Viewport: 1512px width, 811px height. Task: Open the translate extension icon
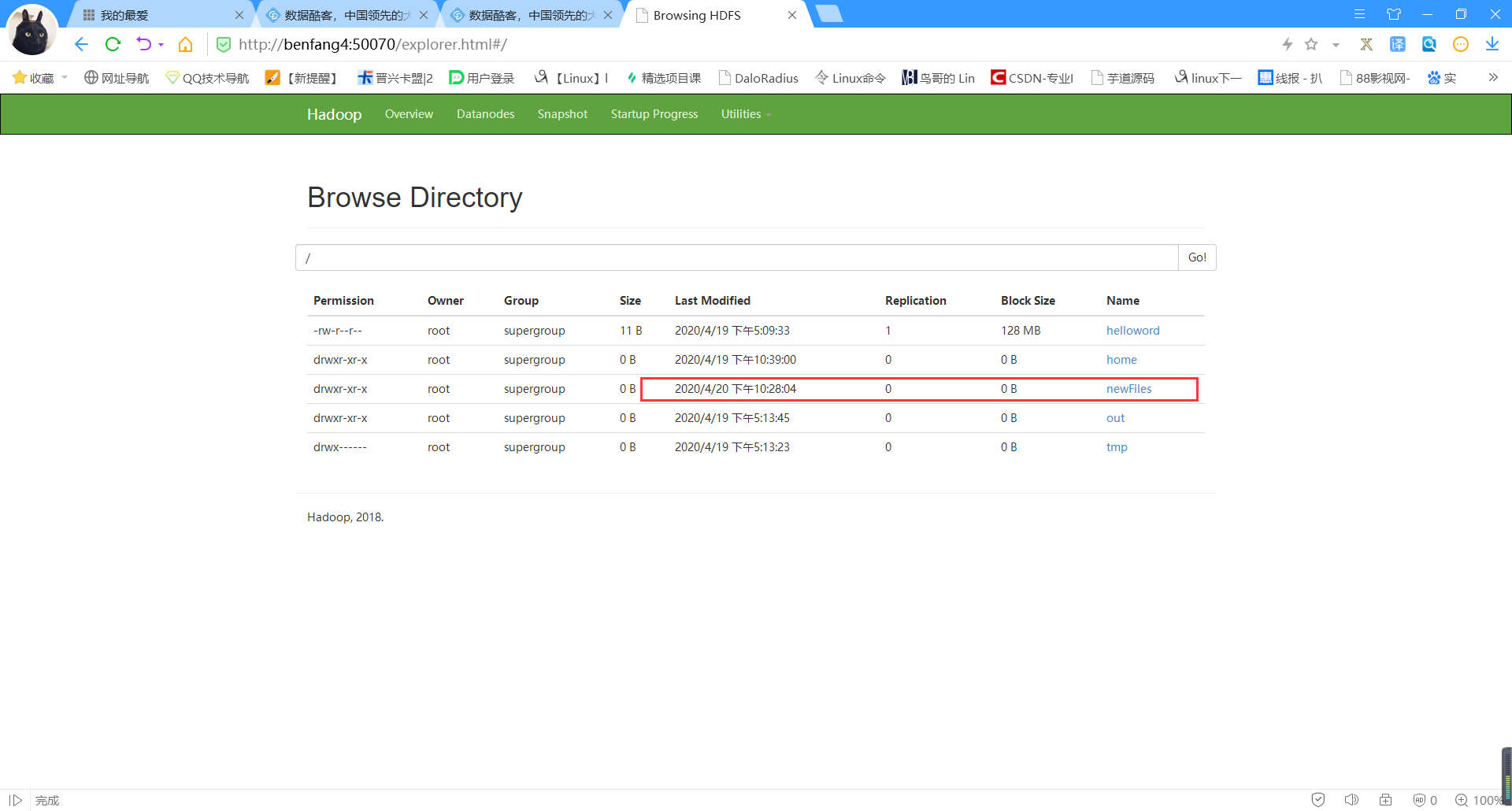coord(1398,44)
